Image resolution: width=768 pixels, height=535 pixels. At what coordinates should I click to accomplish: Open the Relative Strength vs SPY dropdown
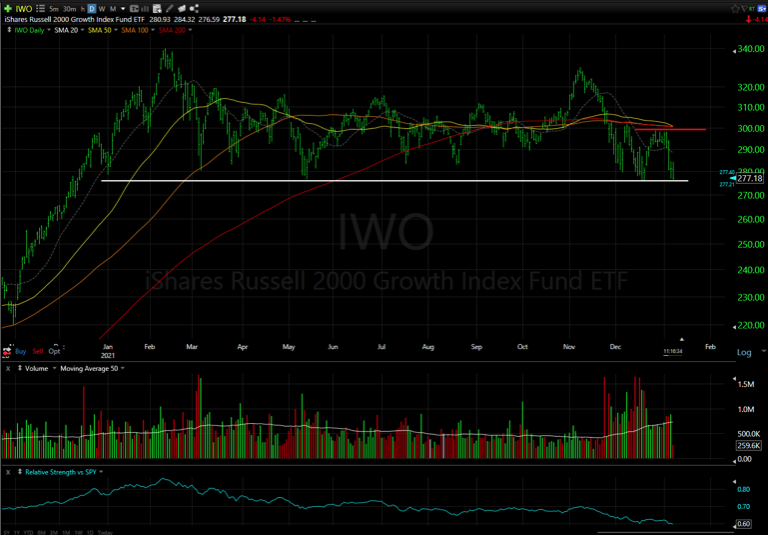click(x=101, y=472)
